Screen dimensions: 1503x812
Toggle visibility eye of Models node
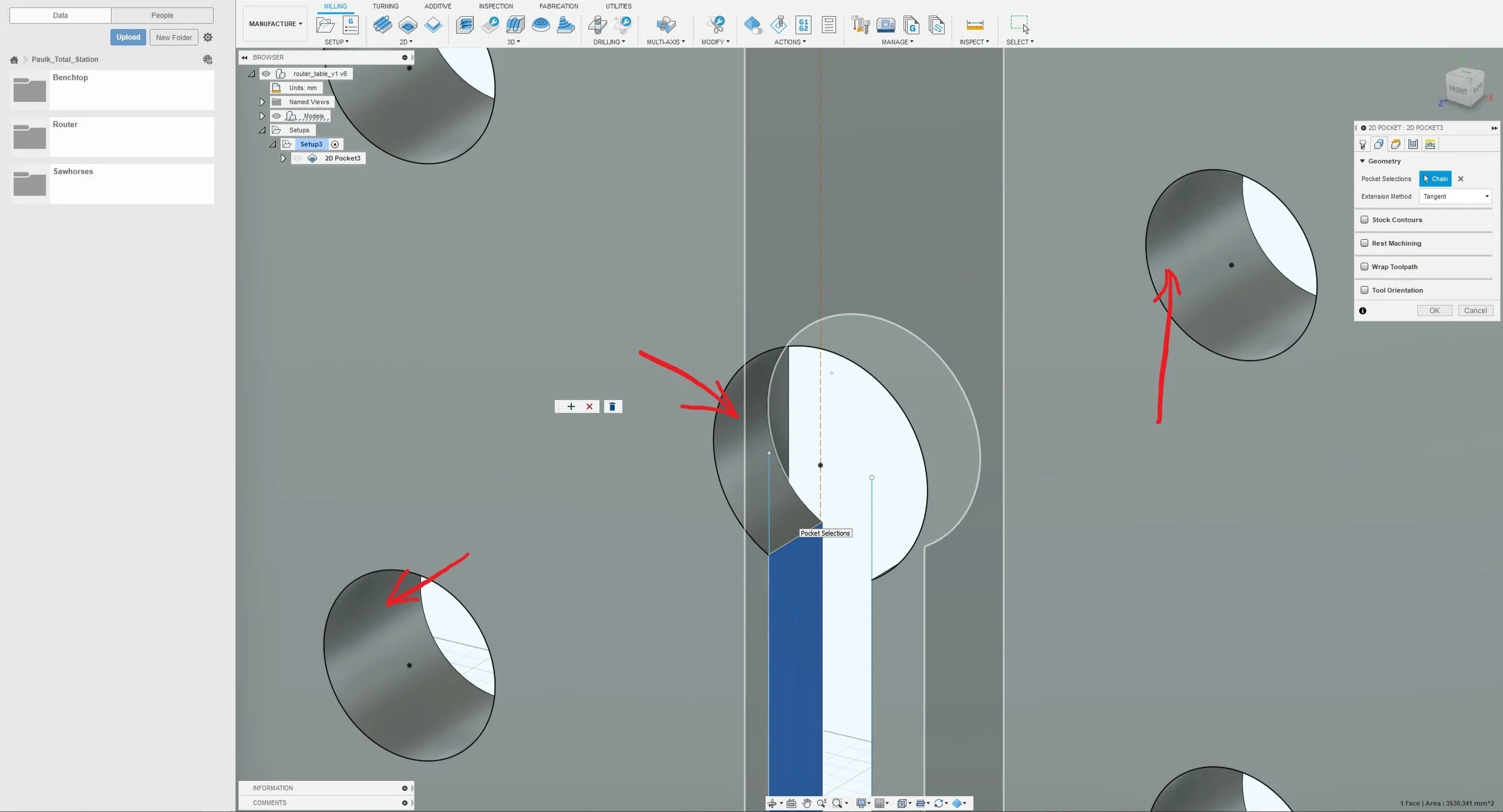point(277,116)
